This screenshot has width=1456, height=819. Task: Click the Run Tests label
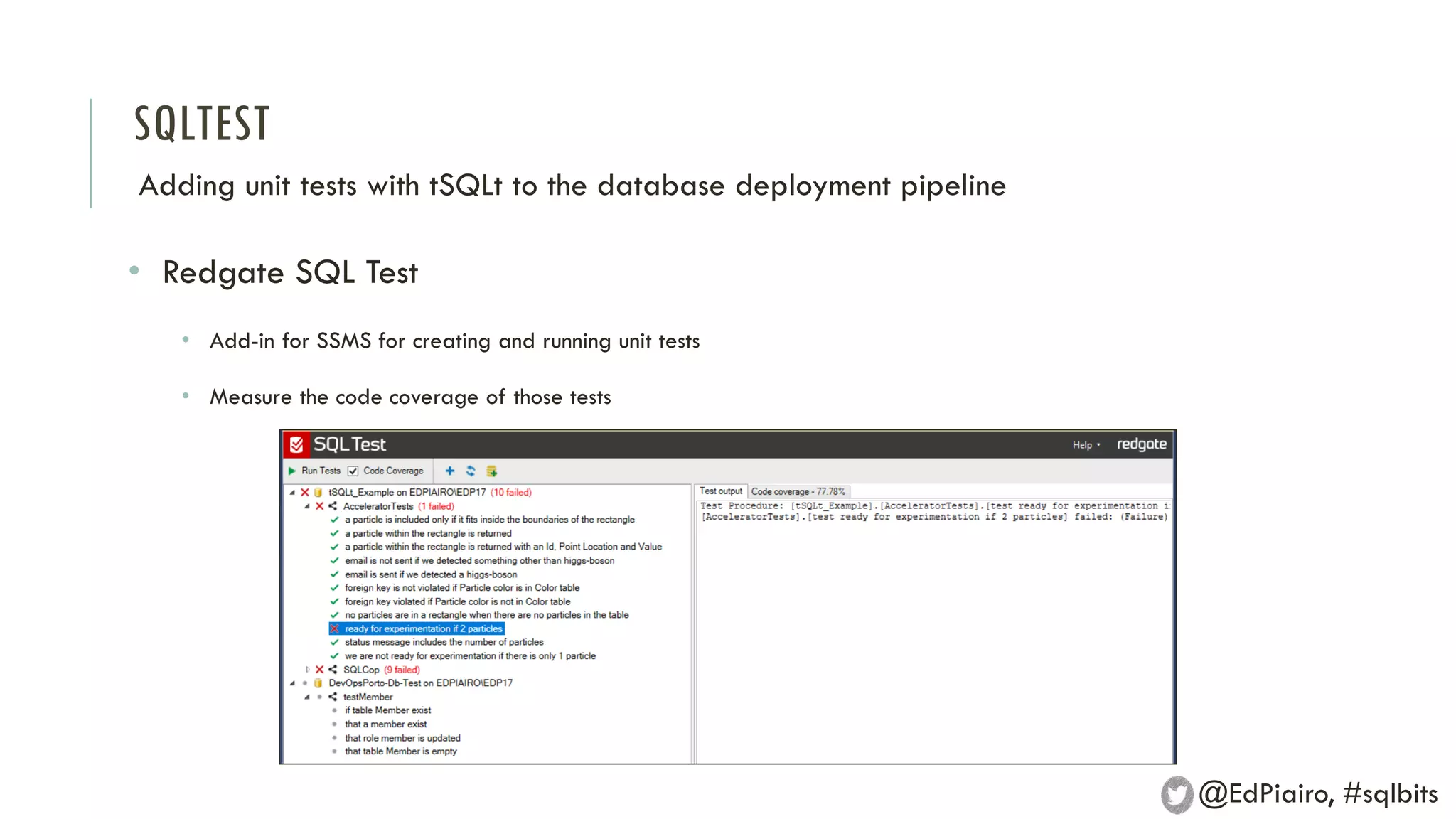click(x=321, y=471)
